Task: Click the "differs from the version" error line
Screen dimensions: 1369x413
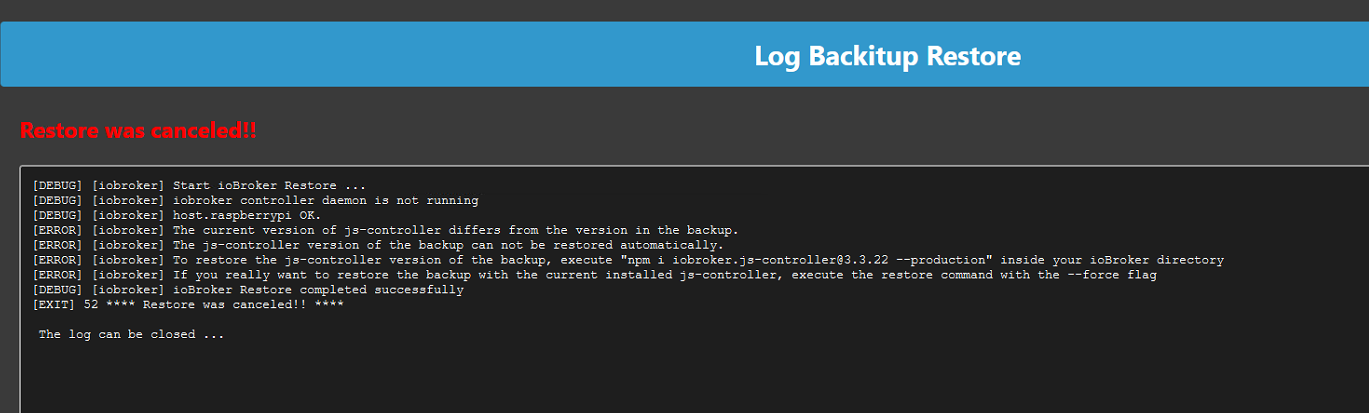Action: [386, 231]
